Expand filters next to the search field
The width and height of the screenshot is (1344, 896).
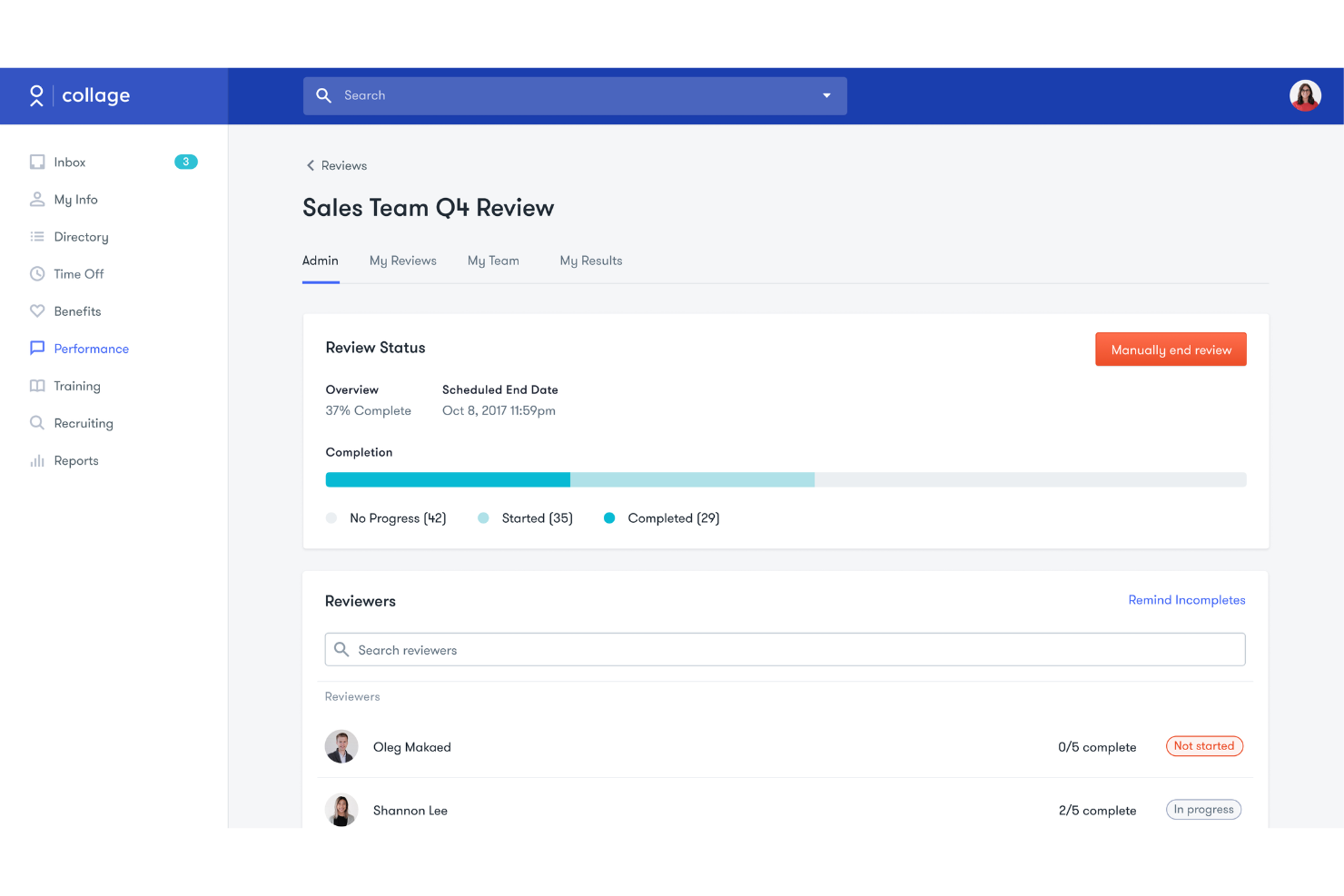[825, 95]
